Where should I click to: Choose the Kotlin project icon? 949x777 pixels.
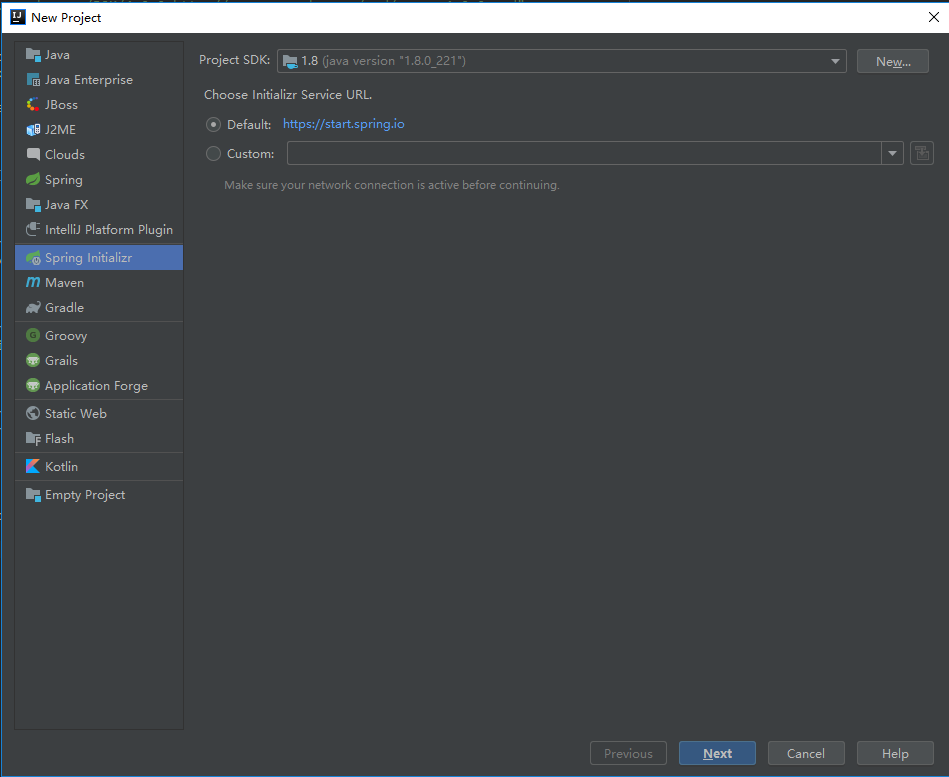[x=33, y=467]
